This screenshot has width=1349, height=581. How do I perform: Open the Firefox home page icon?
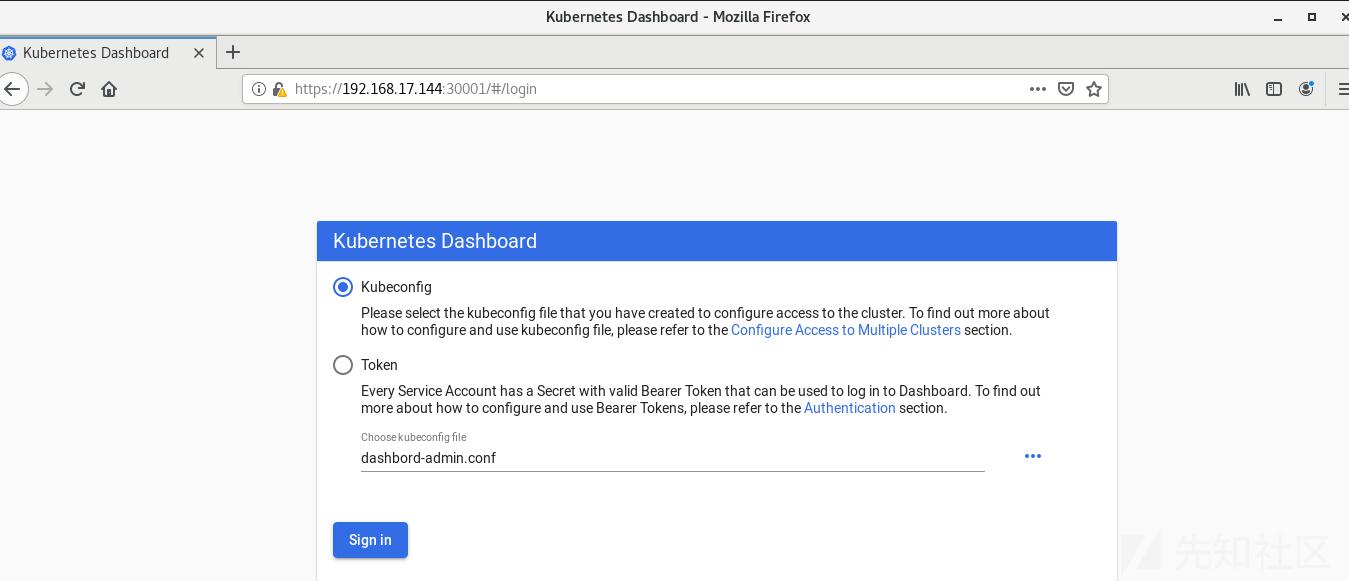(109, 89)
